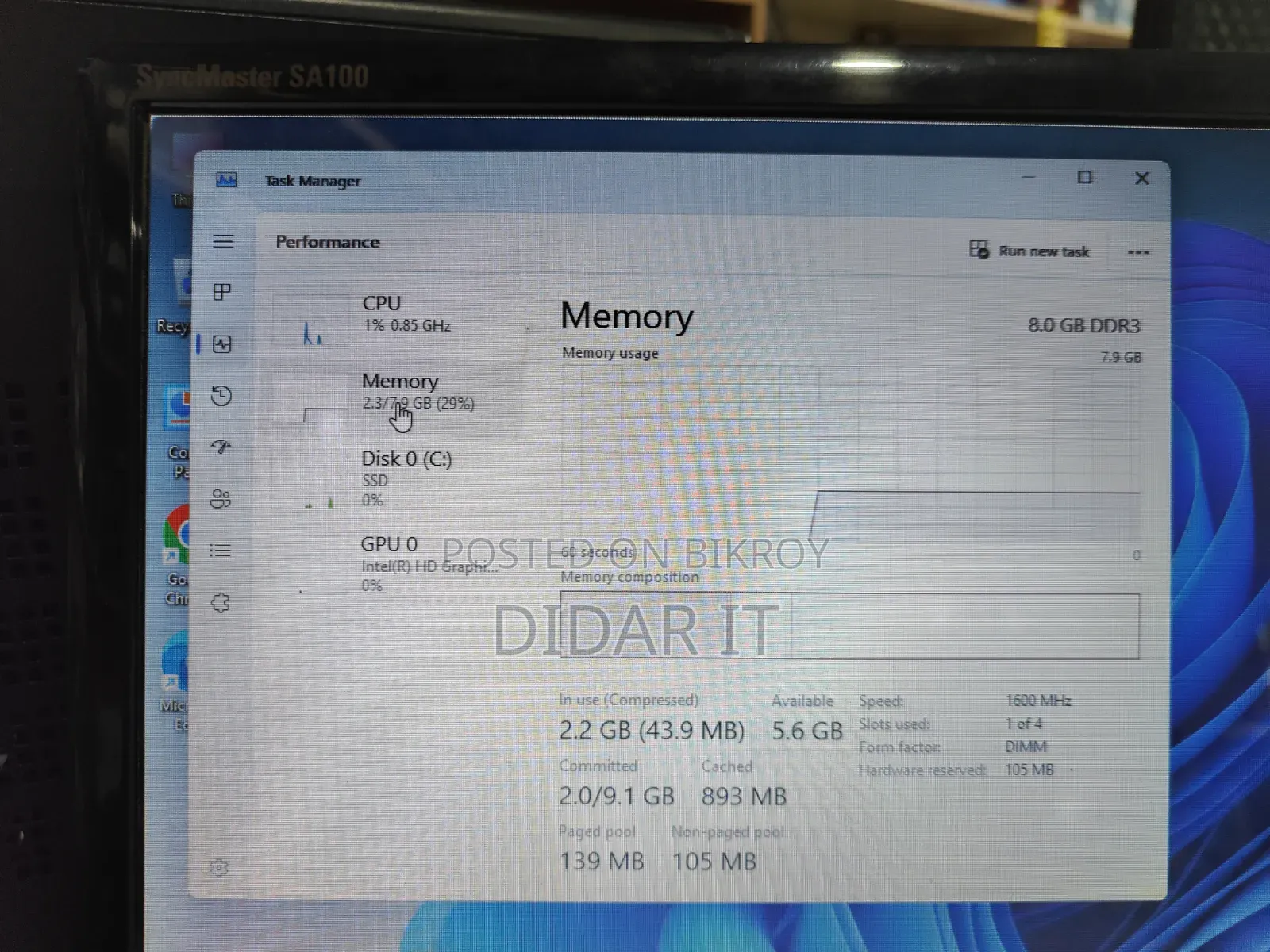Click the Form factor DIMM value
This screenshot has width=1270, height=952.
click(x=1026, y=747)
